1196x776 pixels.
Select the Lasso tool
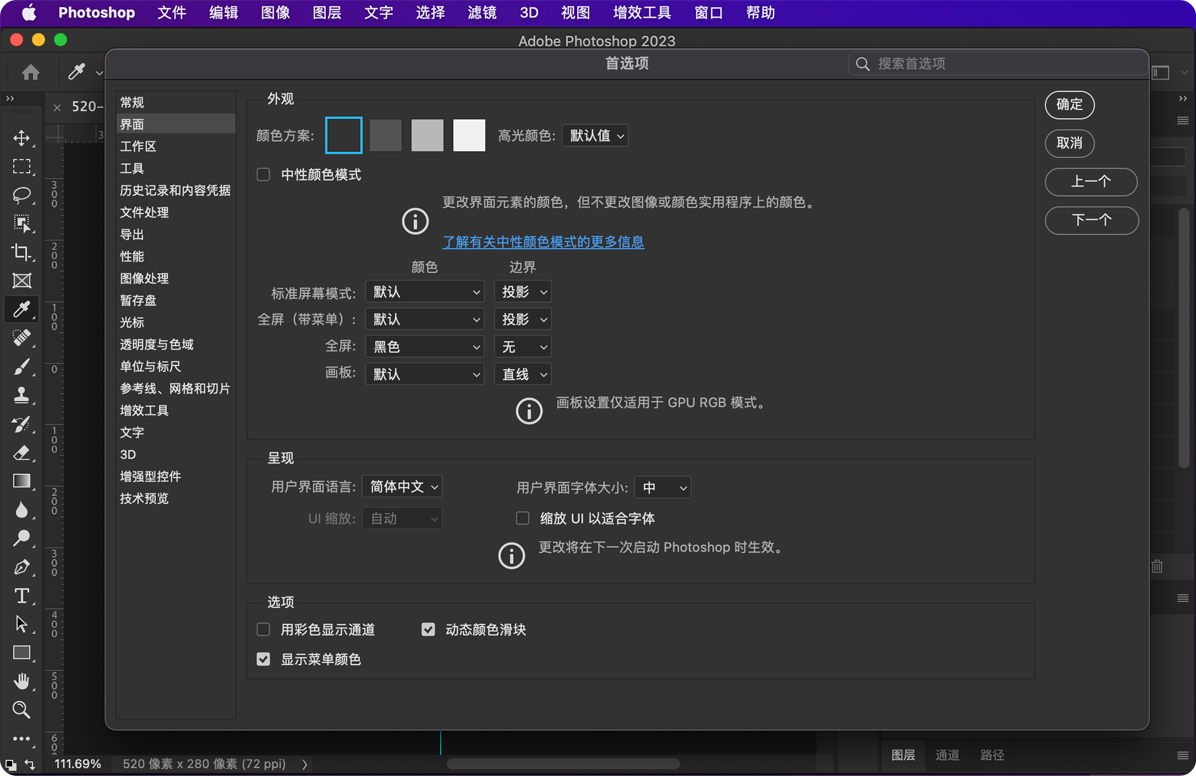pyautogui.click(x=21, y=195)
